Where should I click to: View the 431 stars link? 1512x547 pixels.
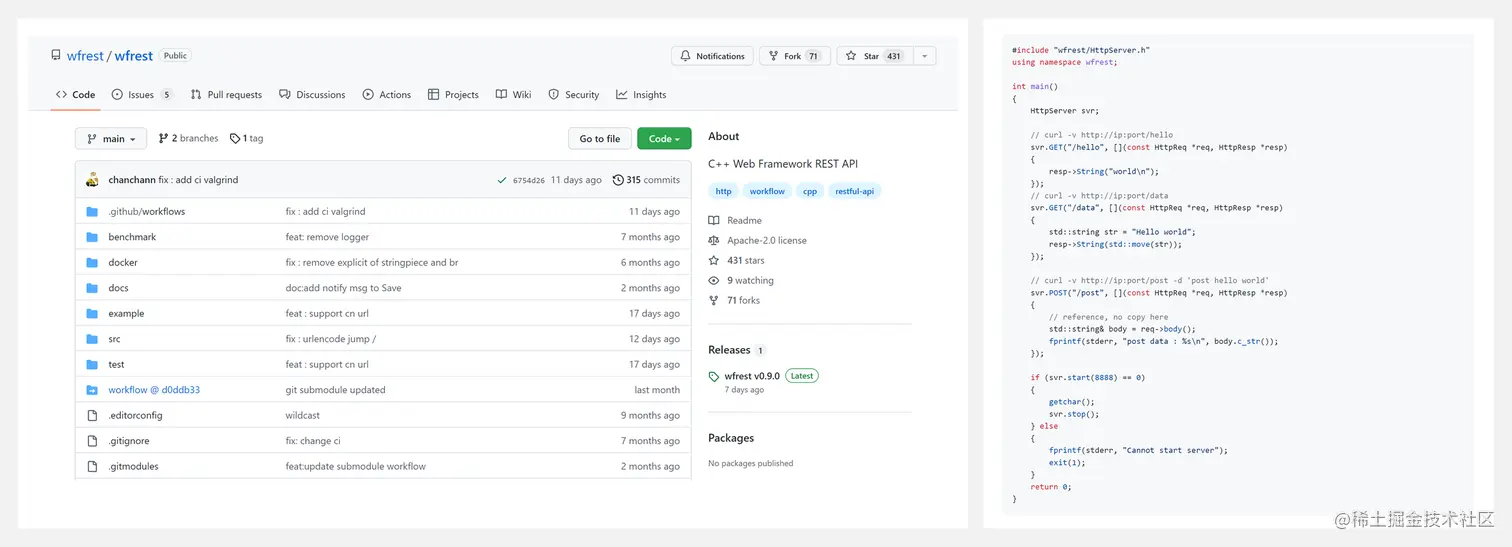[x=736, y=261]
